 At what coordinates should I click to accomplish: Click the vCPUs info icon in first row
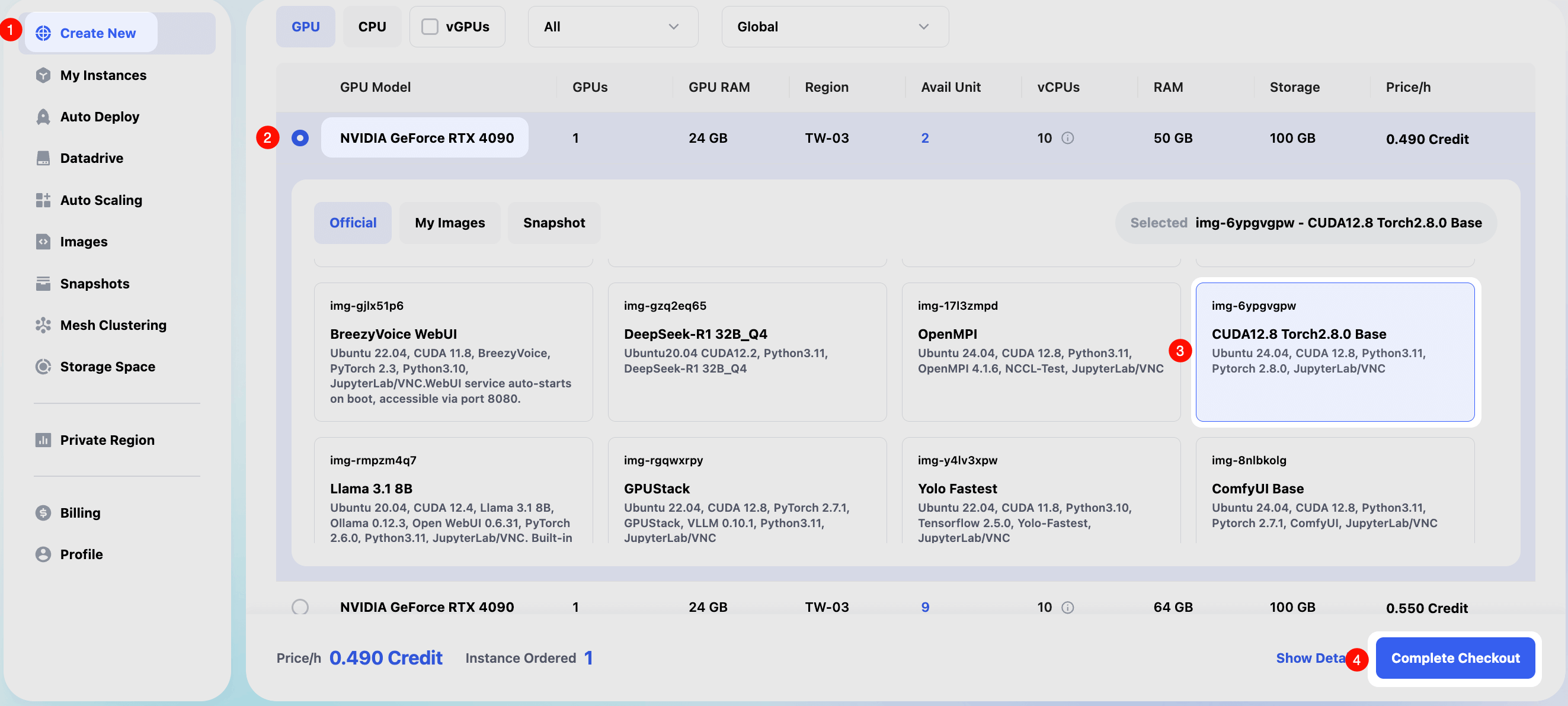click(x=1068, y=138)
